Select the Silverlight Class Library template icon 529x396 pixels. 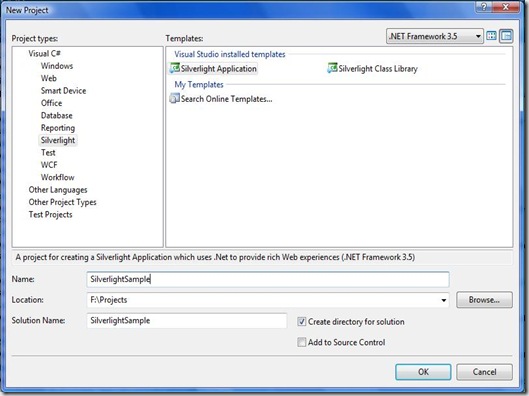click(x=332, y=68)
